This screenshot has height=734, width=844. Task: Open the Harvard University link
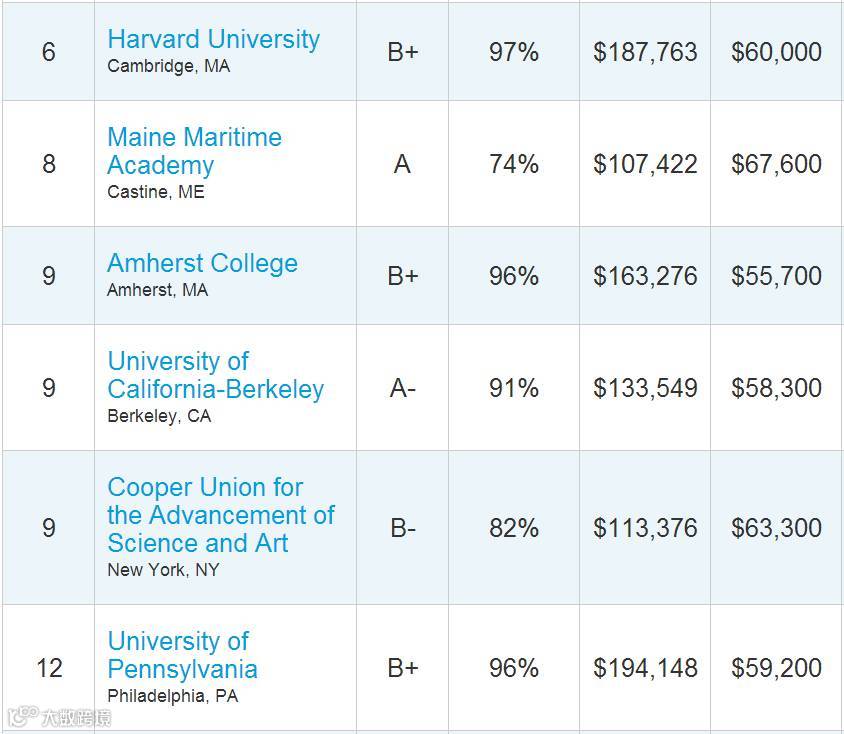pos(213,39)
